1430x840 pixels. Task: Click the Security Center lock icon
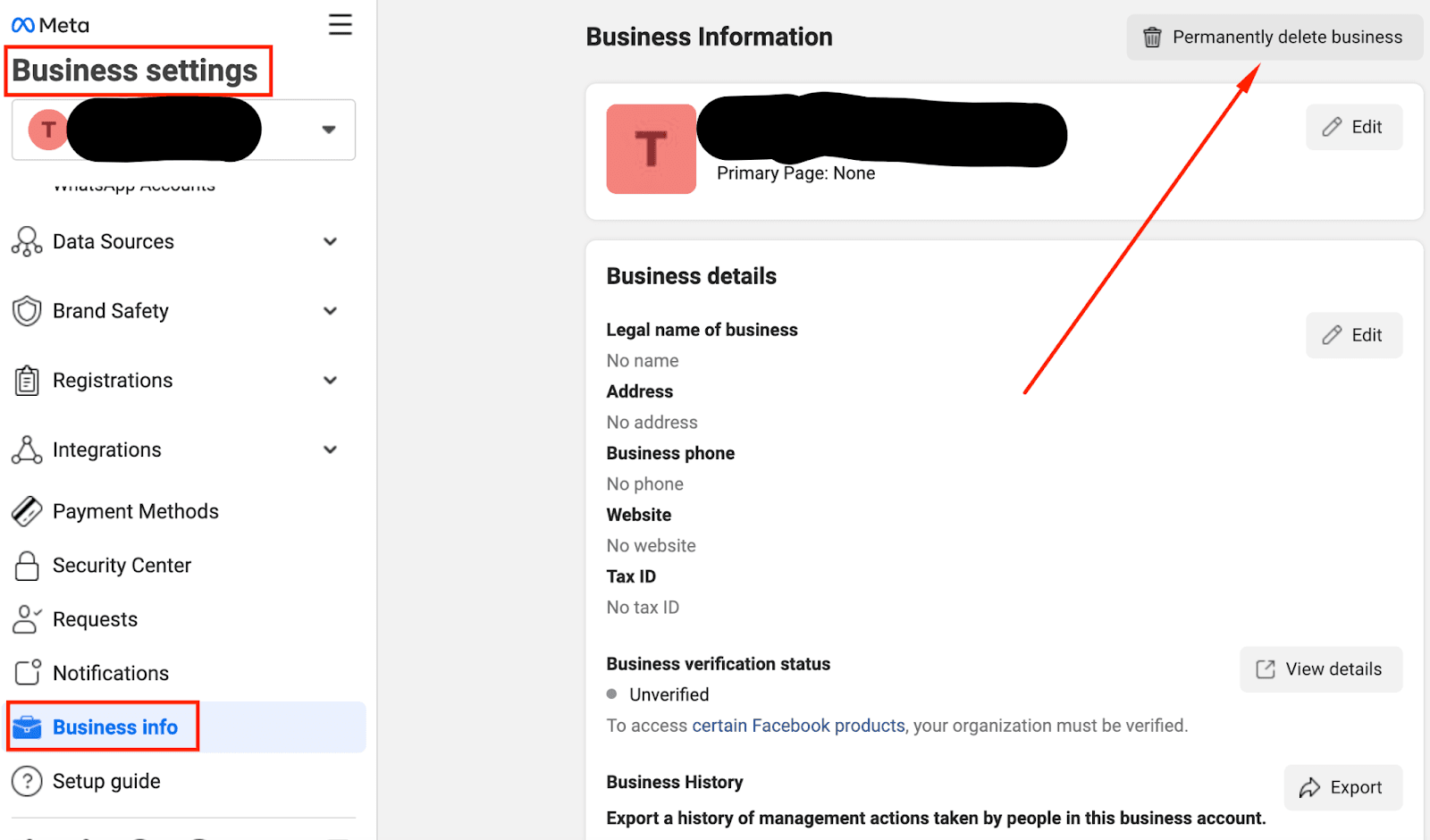coord(27,566)
